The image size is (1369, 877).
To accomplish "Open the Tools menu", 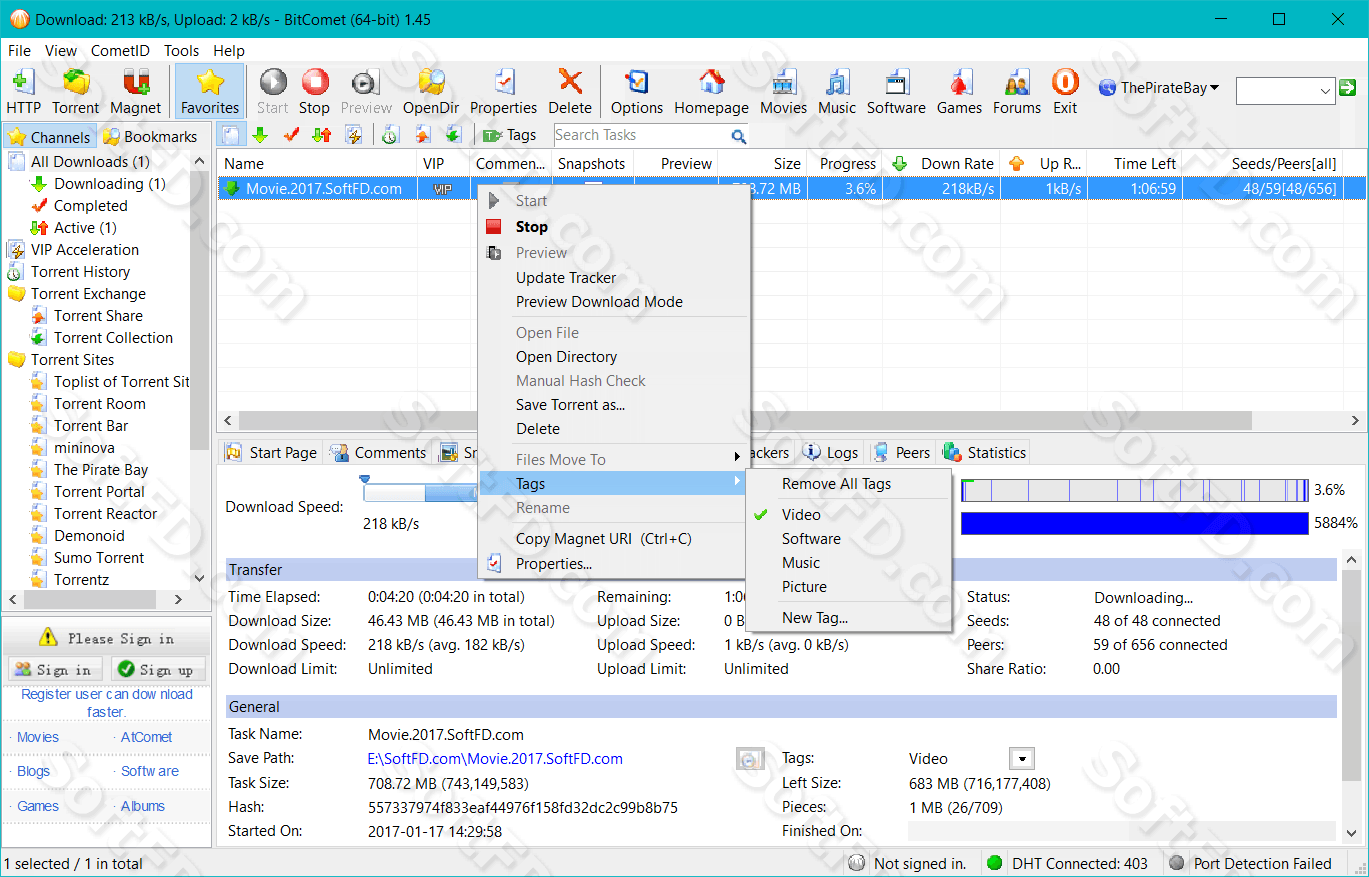I will [x=182, y=50].
